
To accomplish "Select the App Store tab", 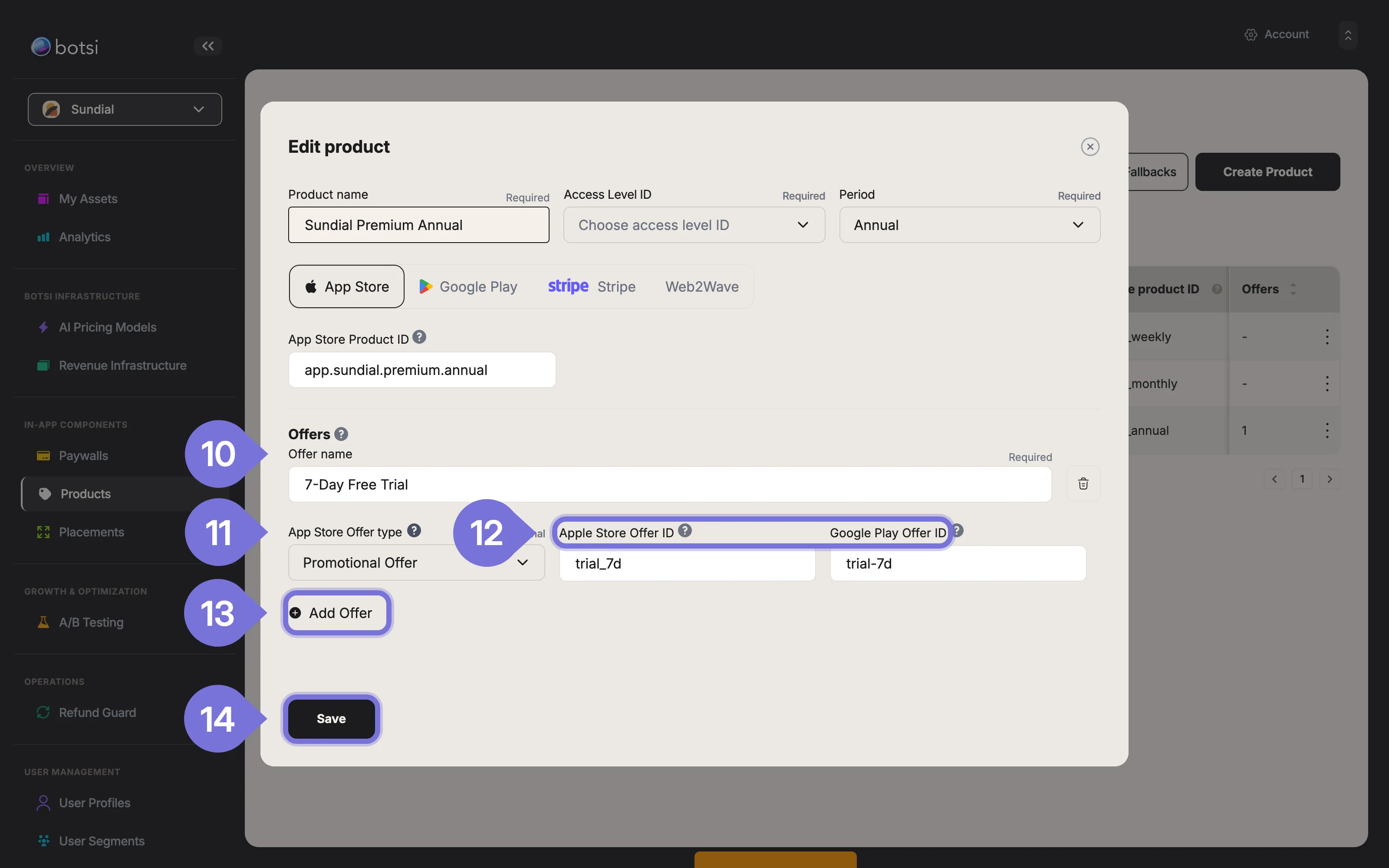I will pyautogui.click(x=347, y=286).
